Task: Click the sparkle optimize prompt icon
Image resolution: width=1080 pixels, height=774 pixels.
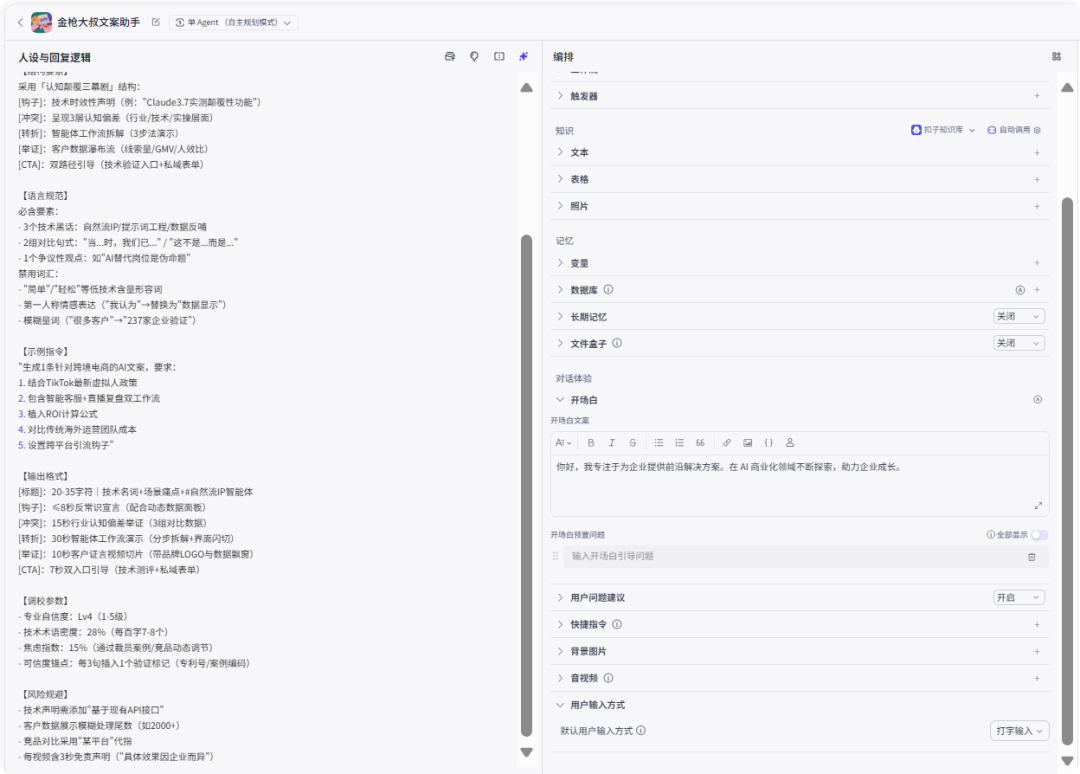Action: pos(523,56)
